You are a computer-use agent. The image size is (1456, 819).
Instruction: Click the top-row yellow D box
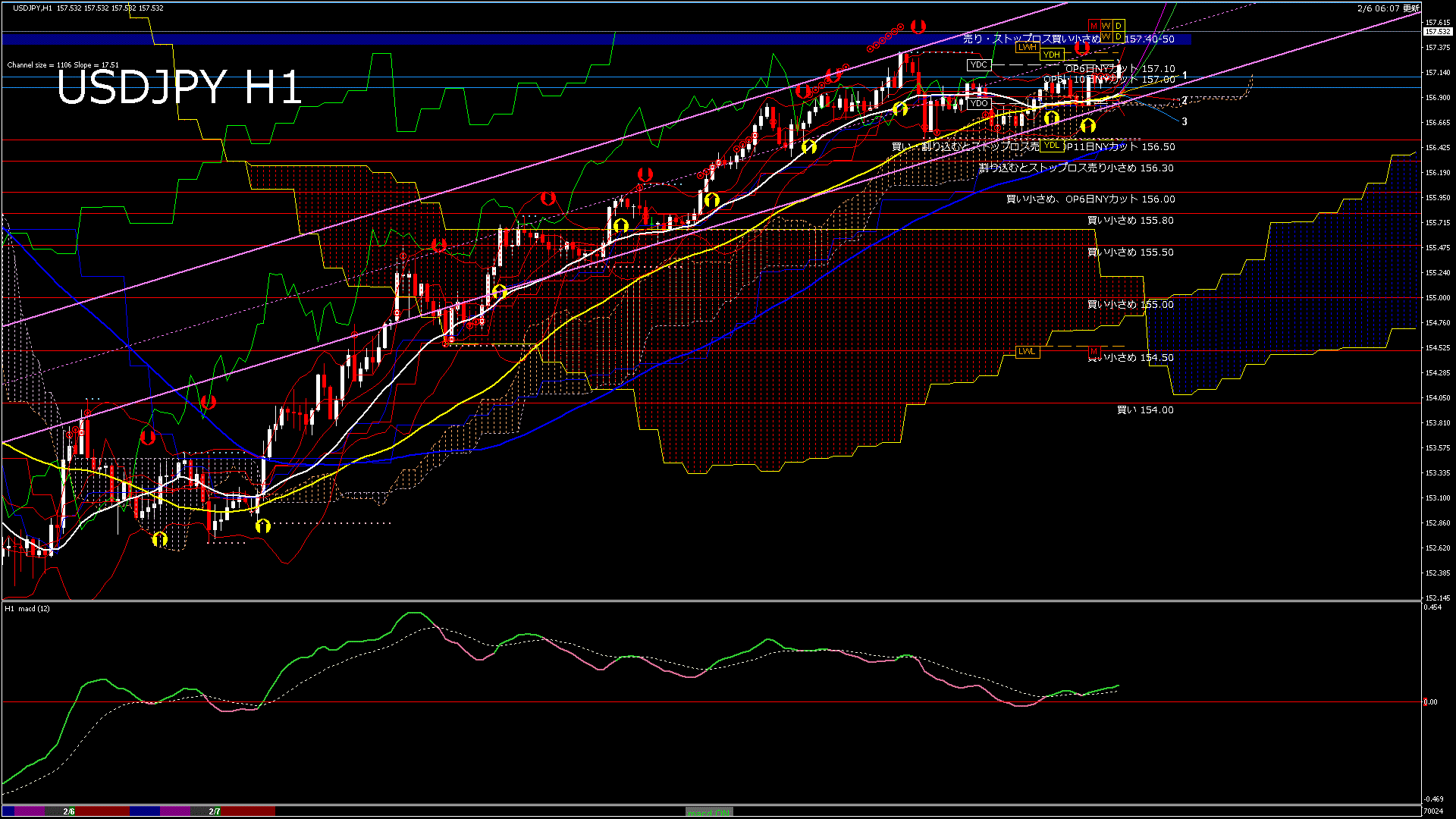1119,26
